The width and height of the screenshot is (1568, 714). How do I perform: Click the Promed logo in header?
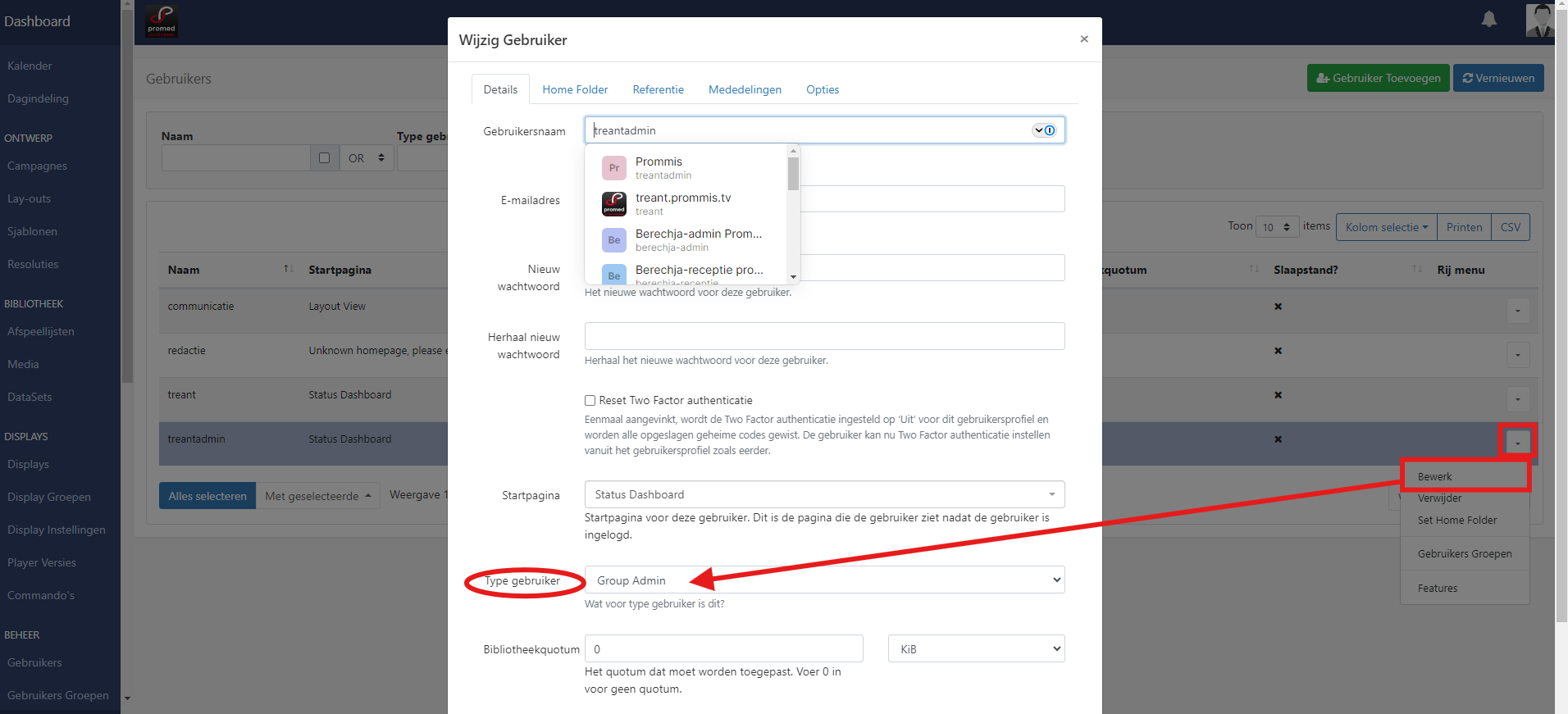coord(162,20)
